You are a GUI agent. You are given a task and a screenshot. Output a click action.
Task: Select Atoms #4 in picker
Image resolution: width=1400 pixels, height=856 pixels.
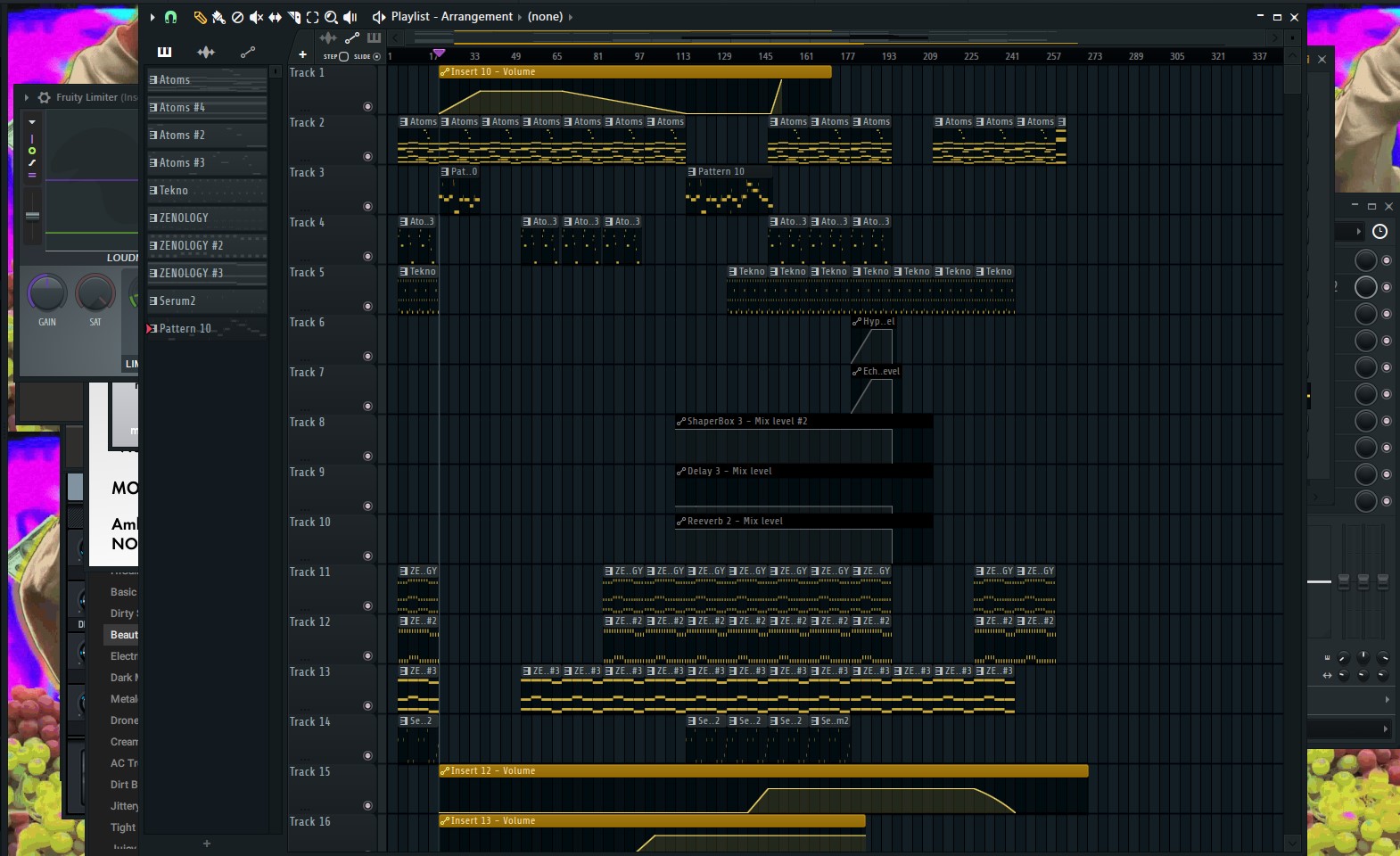(x=207, y=108)
